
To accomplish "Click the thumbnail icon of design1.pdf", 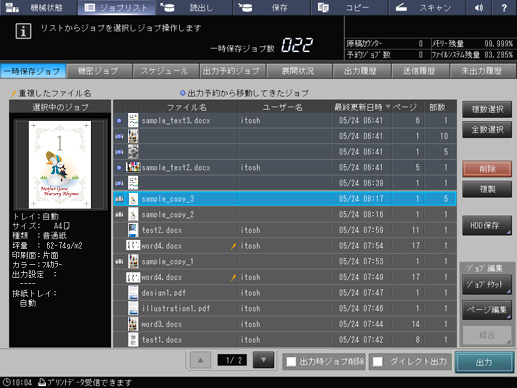I will click(x=133, y=293).
